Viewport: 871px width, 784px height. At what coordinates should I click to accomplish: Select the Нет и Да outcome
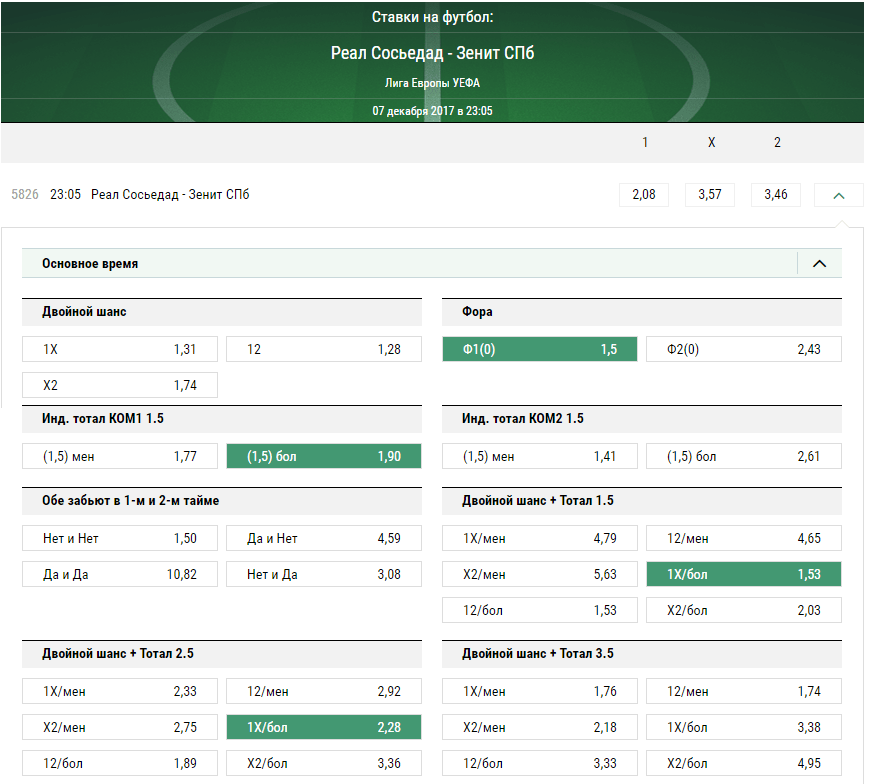(x=324, y=574)
